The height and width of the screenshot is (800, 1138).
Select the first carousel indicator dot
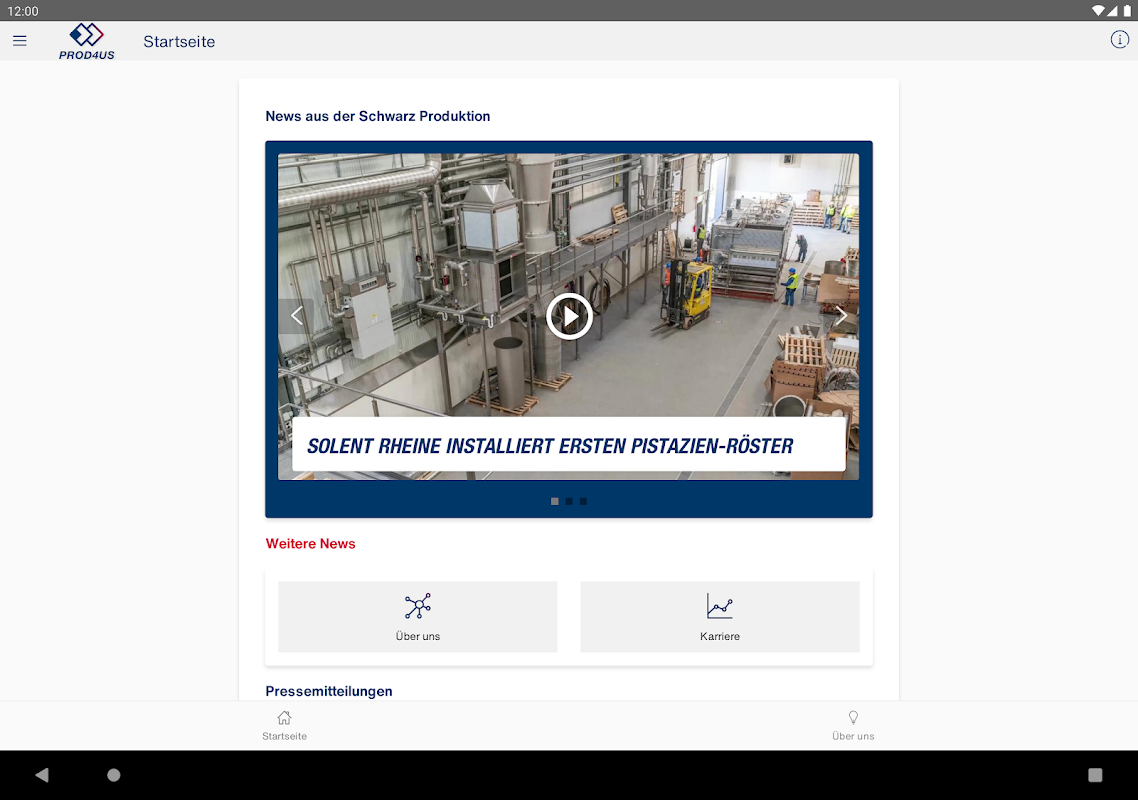(x=554, y=502)
